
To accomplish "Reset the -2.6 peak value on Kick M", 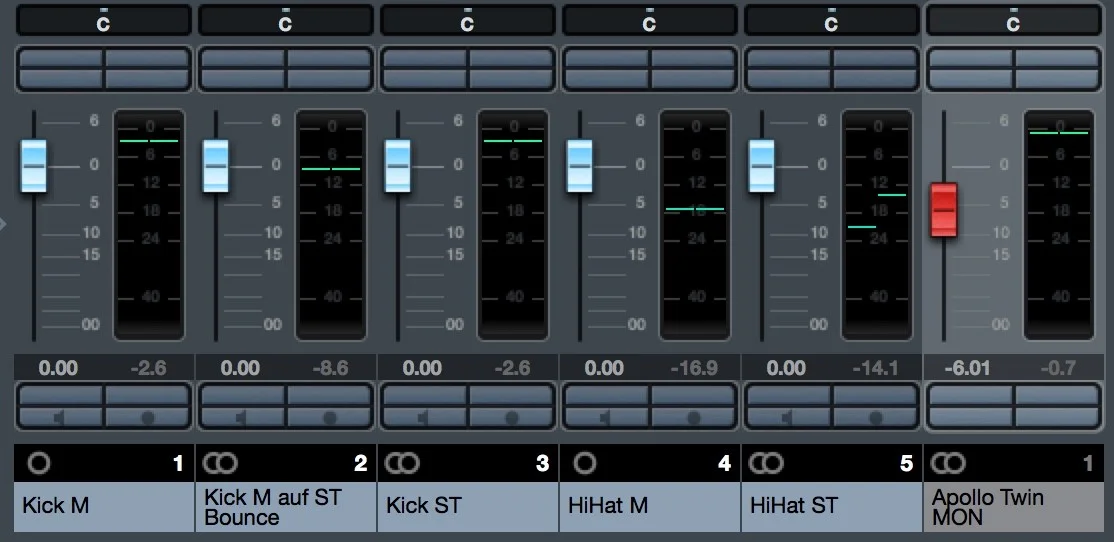I will pos(148,368).
